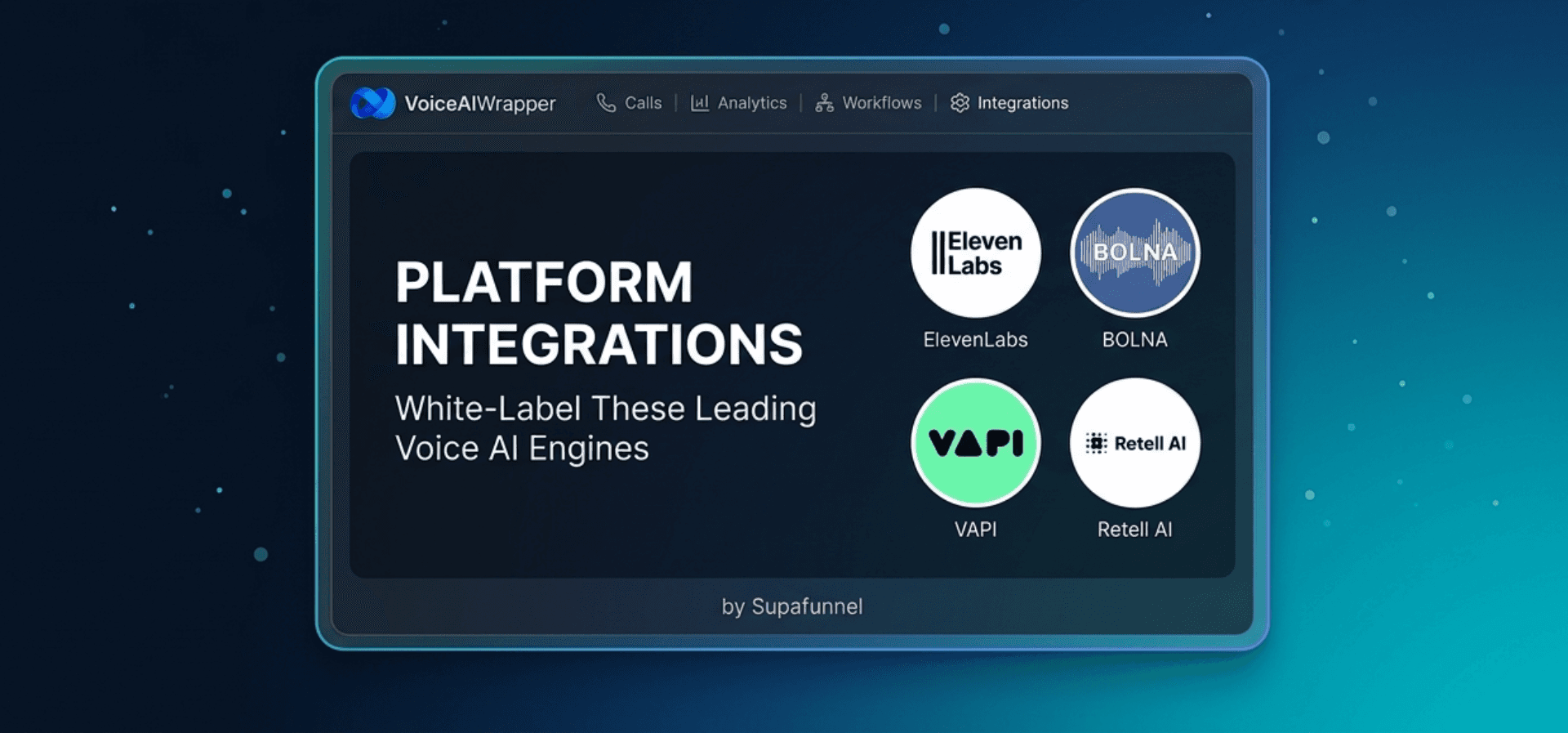Click the "White-Label These Leading" subtitle

[x=606, y=409]
